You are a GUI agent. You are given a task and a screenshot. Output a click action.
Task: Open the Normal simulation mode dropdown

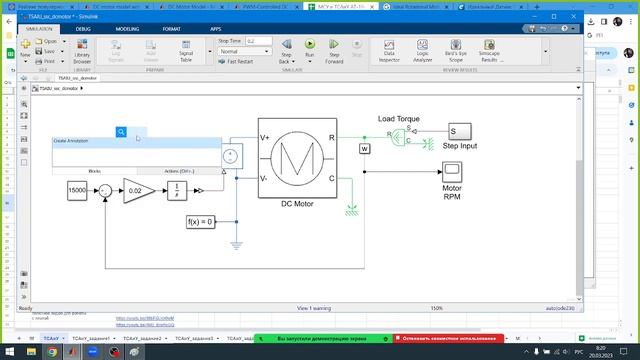[244, 51]
